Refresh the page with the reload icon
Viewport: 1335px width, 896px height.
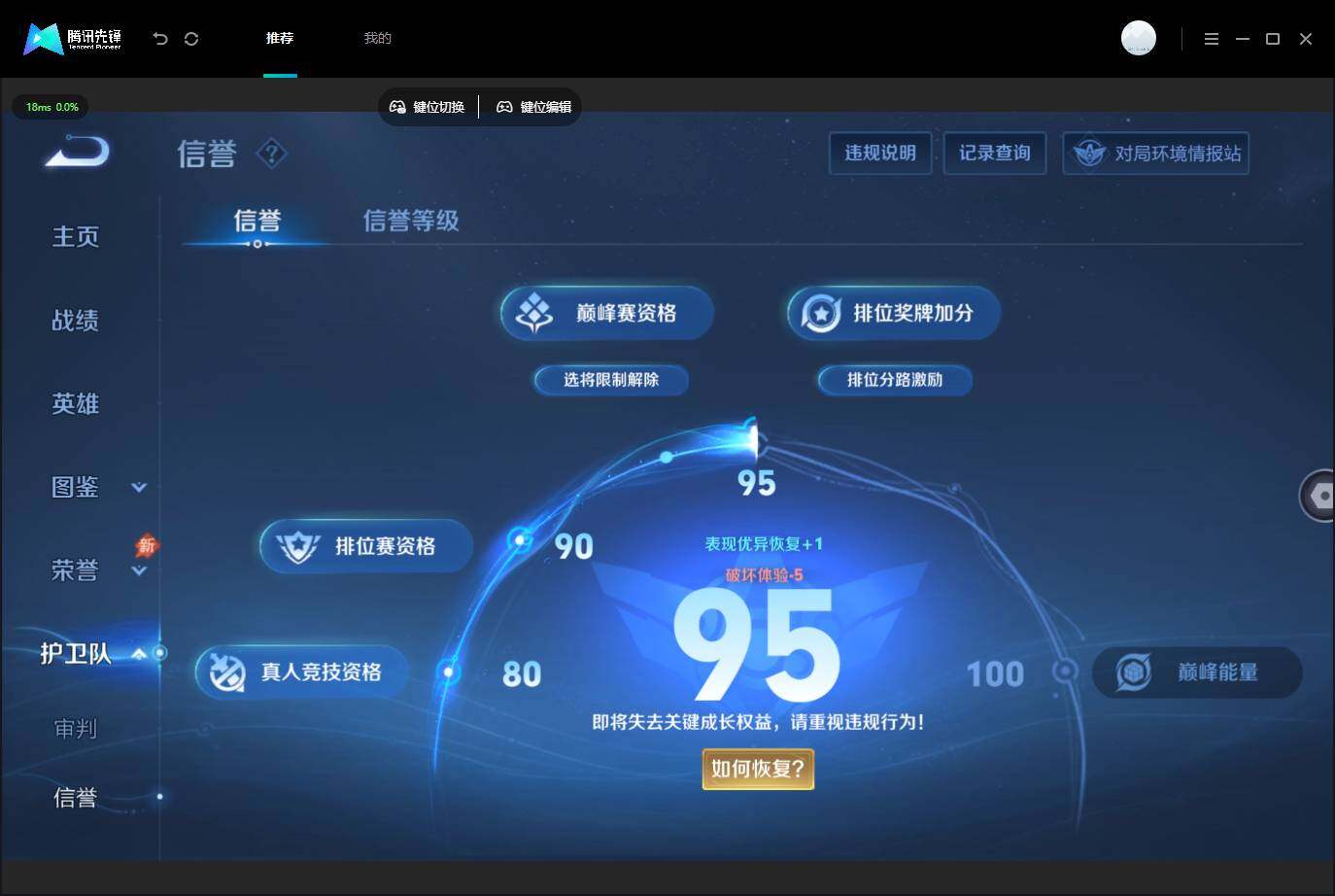[191, 39]
